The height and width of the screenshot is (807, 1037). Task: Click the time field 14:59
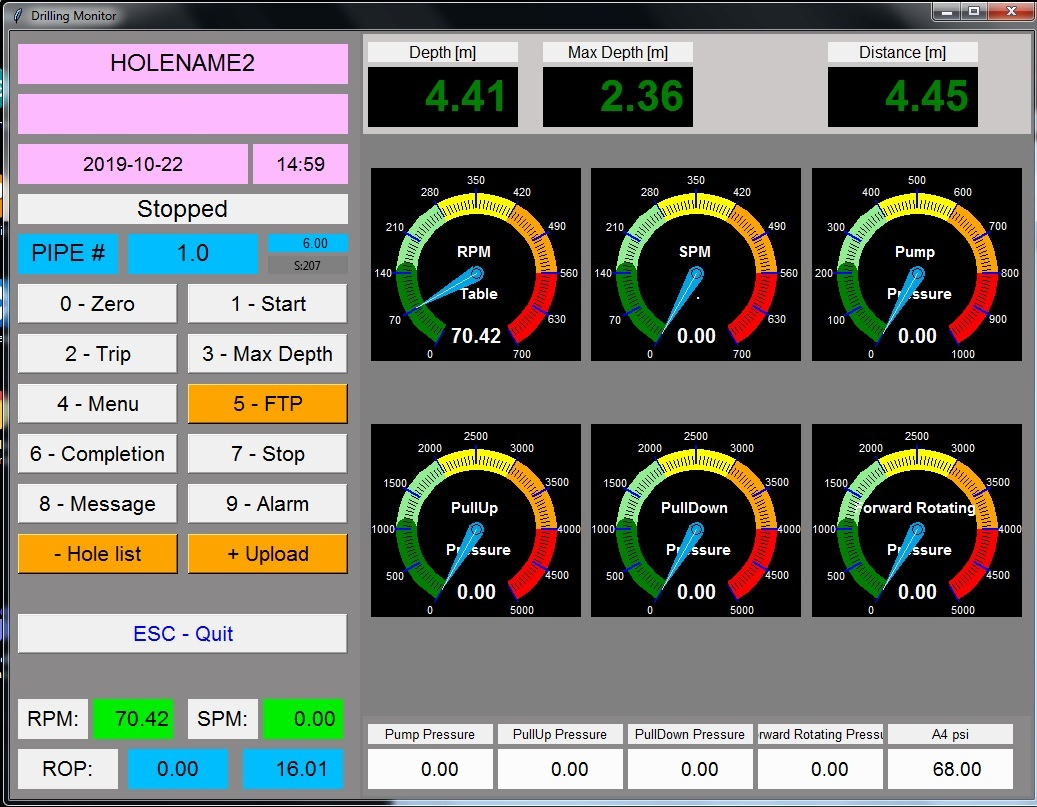pyautogui.click(x=300, y=164)
